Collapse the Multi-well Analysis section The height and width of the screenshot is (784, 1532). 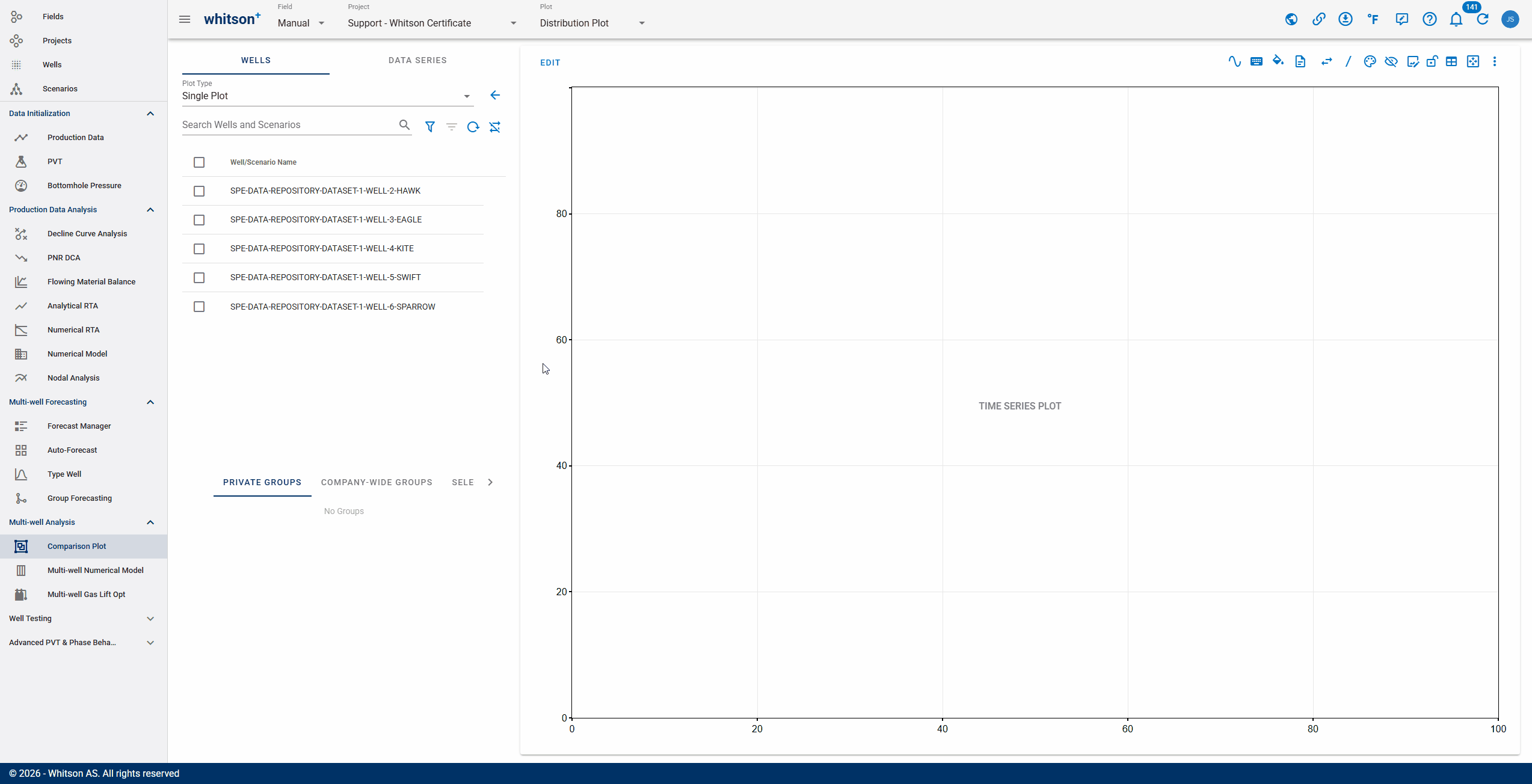point(150,522)
